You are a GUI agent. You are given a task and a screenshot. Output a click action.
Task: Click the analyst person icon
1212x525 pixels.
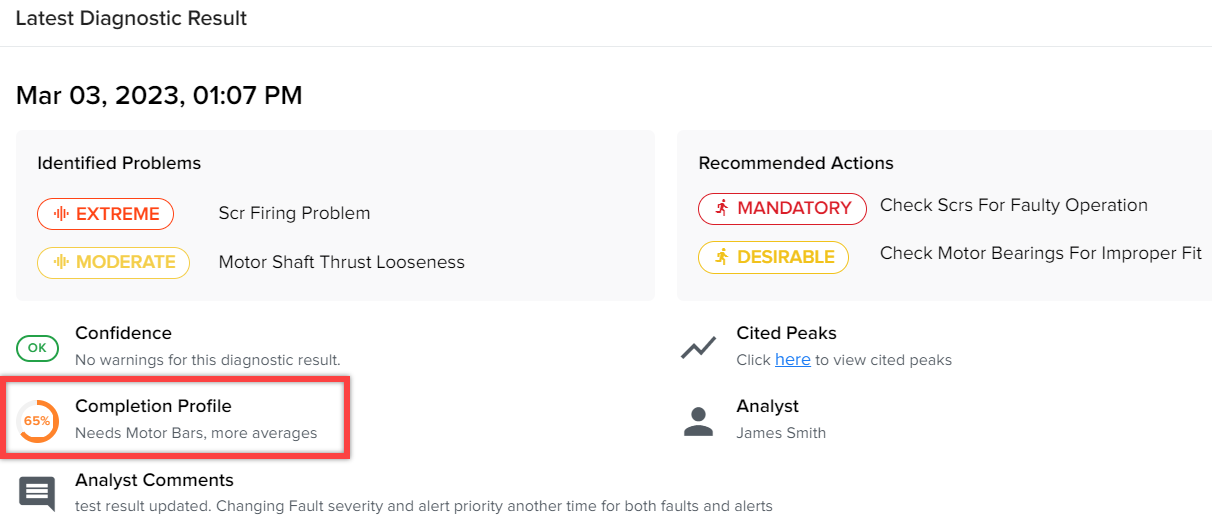(698, 421)
